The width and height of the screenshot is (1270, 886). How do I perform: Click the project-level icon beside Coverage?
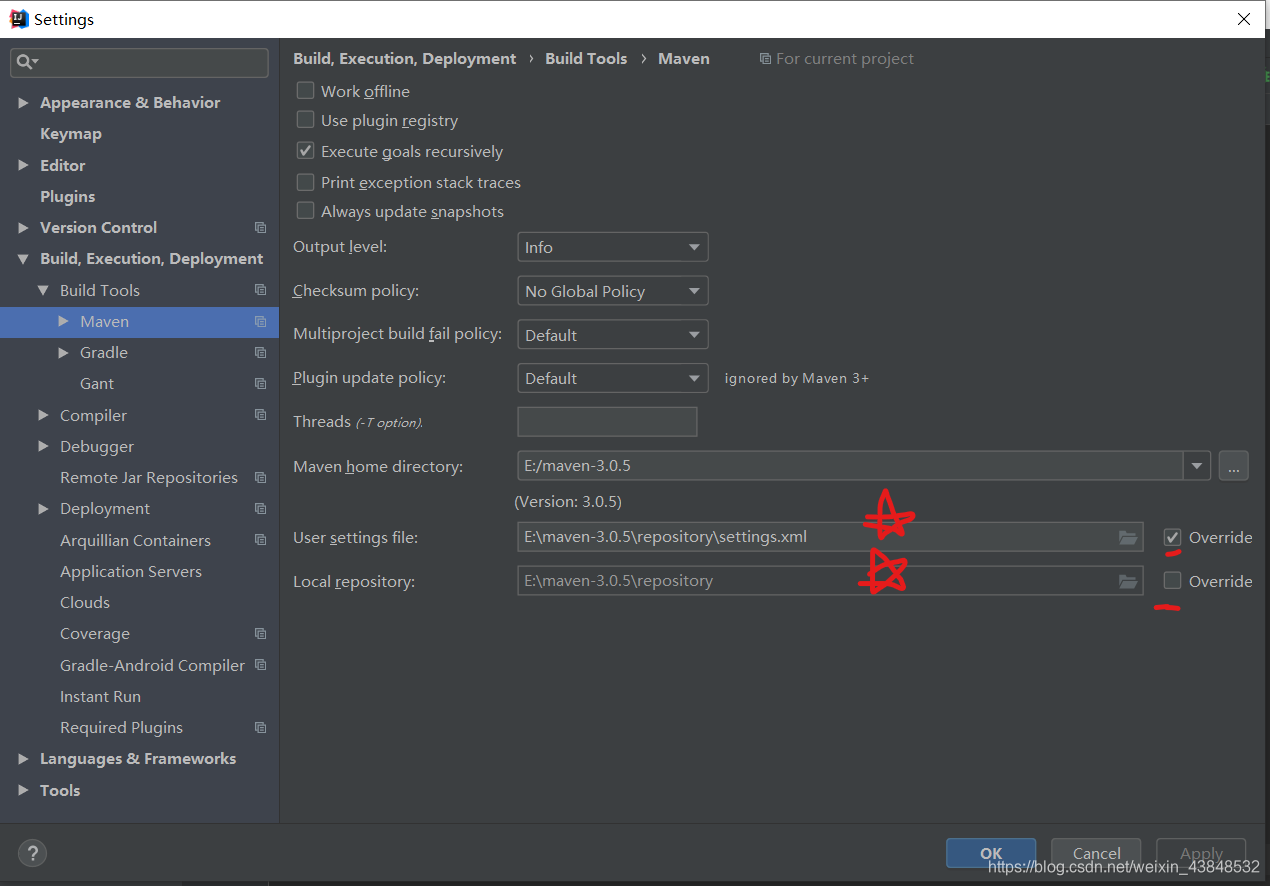pos(260,634)
